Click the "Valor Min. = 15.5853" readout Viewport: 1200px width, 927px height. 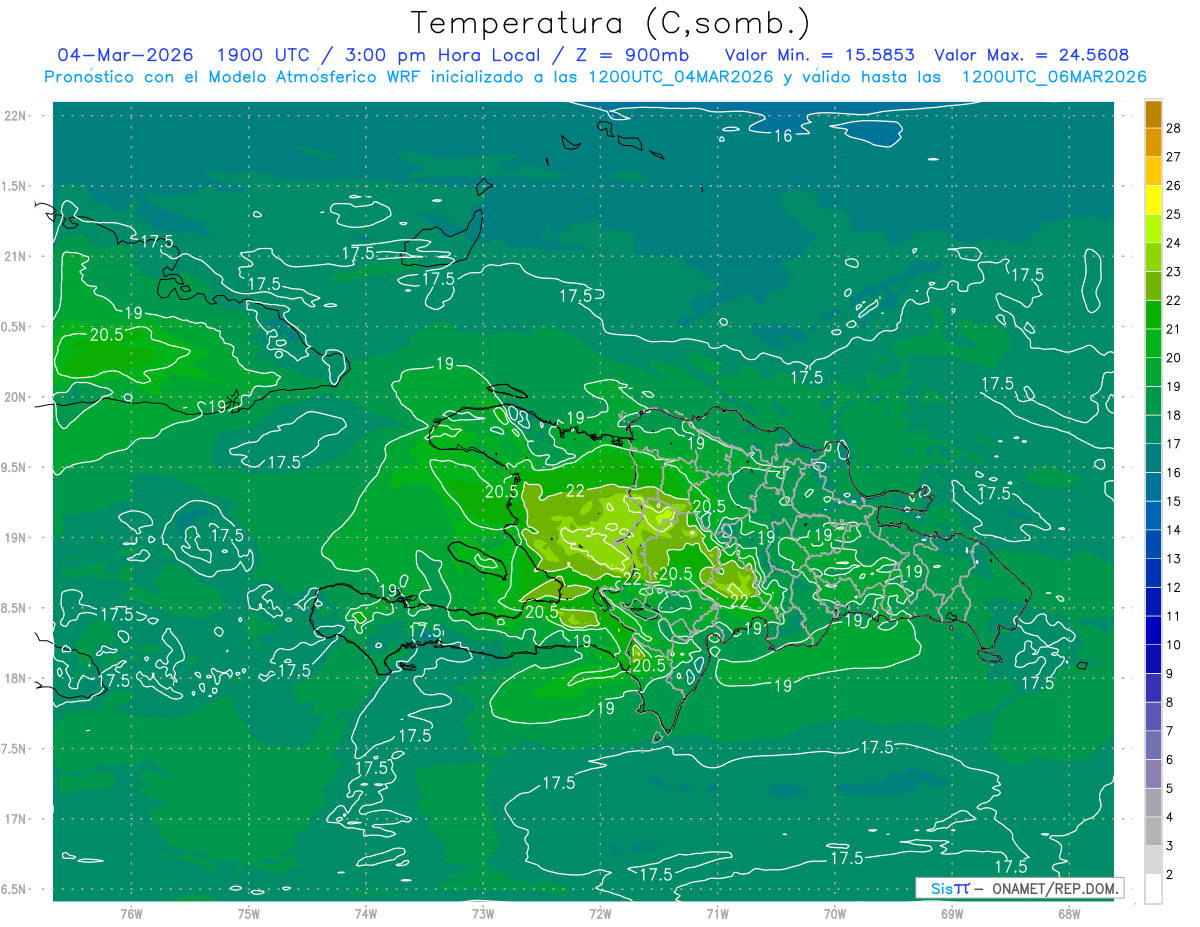pyautogui.click(x=819, y=55)
